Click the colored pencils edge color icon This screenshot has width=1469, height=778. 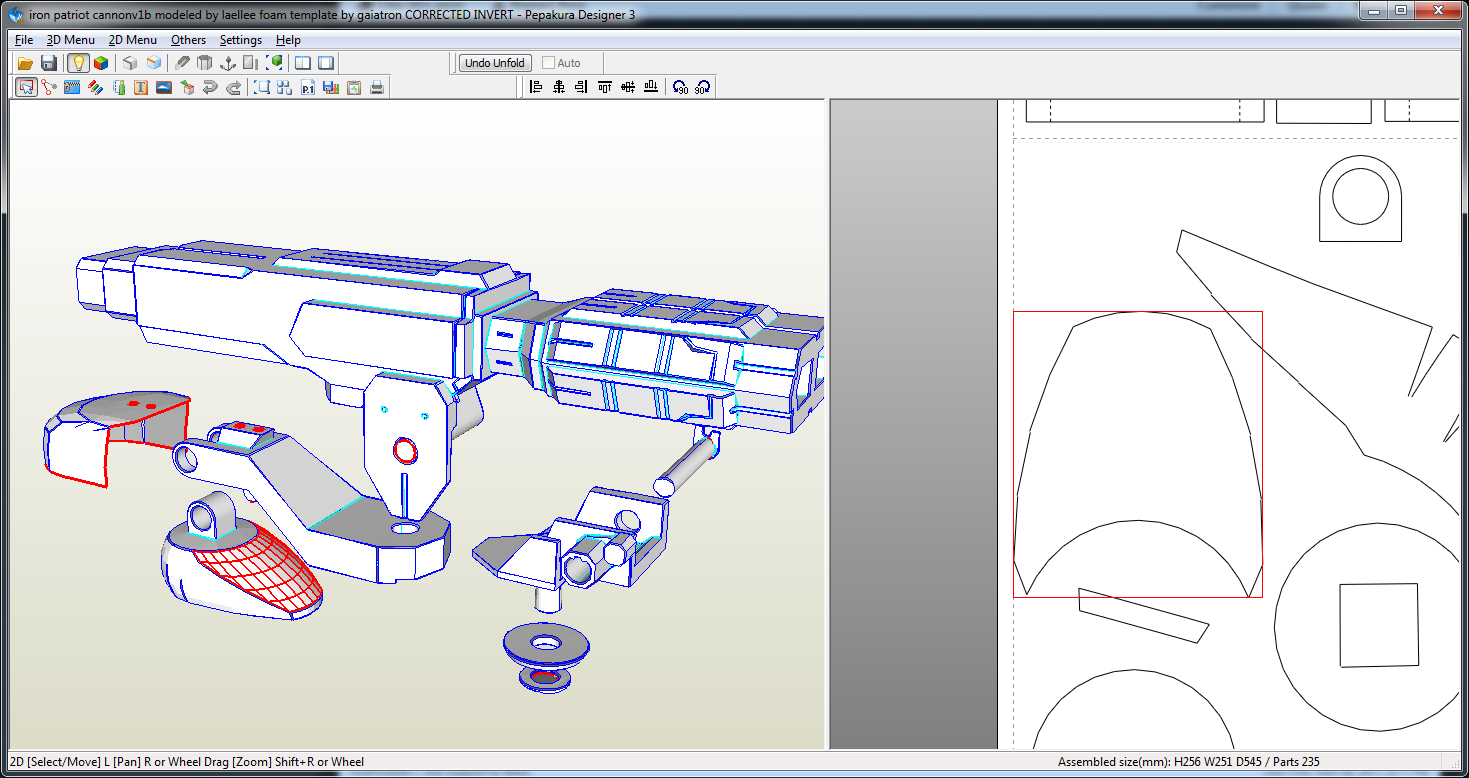point(95,88)
